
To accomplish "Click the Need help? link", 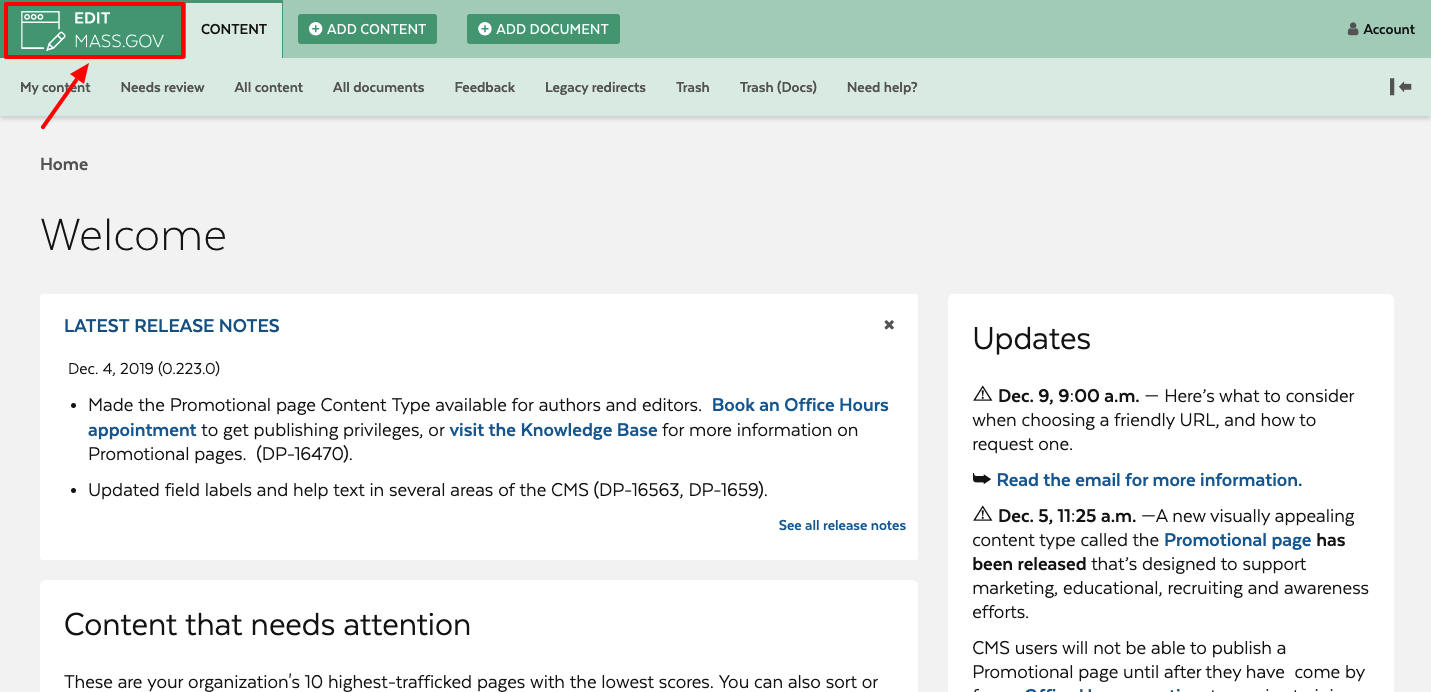I will coord(882,87).
